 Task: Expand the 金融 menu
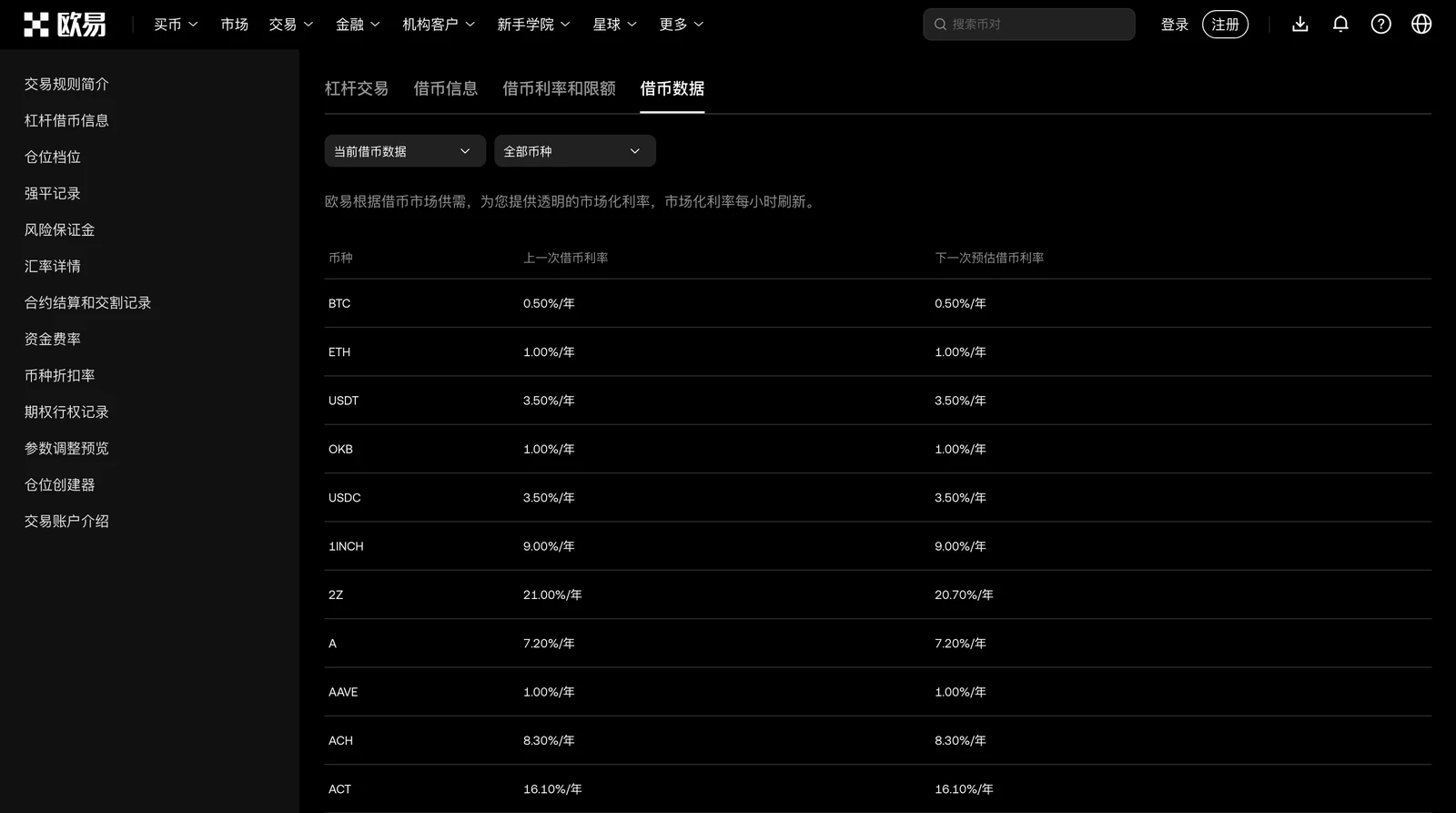[358, 25]
